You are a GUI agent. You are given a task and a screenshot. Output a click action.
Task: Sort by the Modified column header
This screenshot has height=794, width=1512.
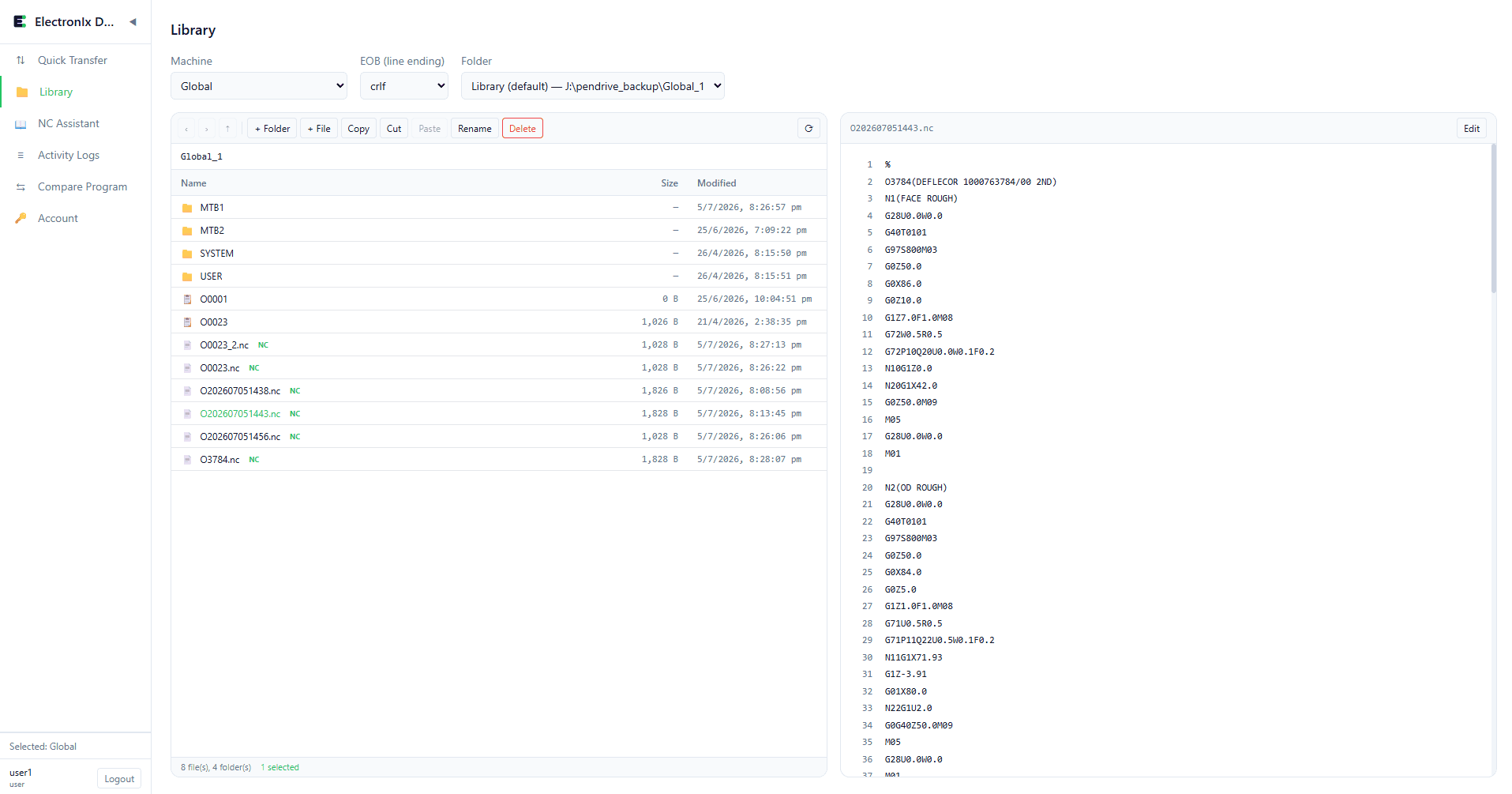716,183
